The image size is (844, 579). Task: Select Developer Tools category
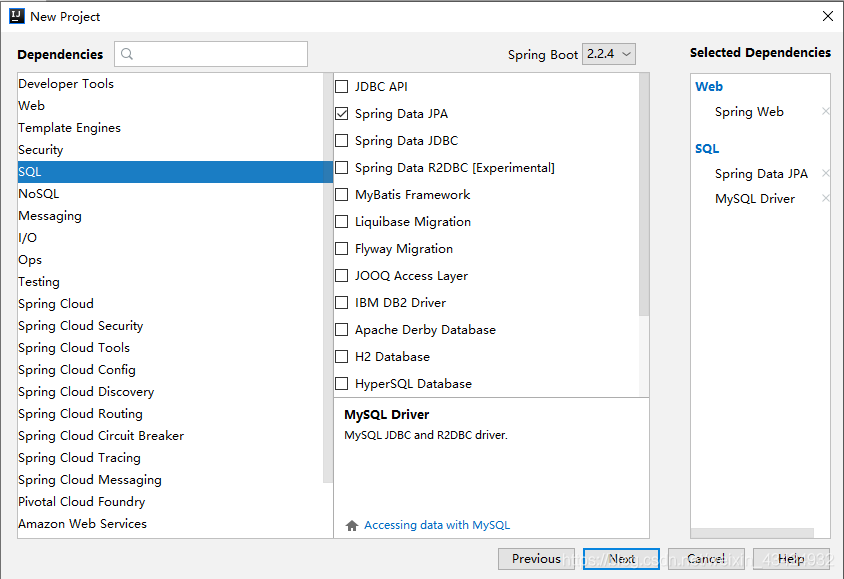[x=170, y=83]
